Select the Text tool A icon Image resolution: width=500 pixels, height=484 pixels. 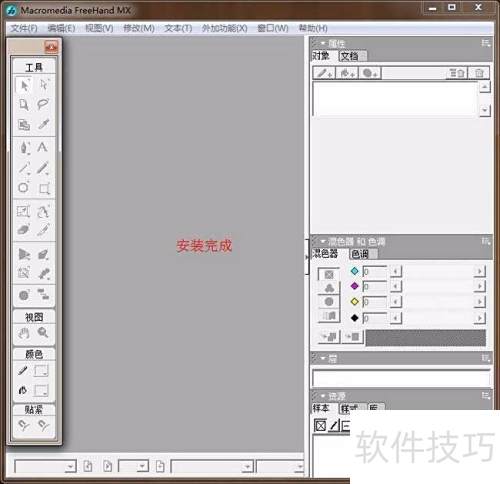click(43, 147)
